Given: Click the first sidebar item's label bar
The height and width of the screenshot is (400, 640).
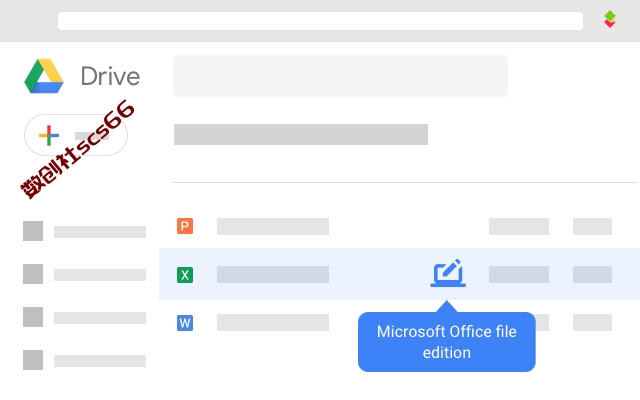Looking at the screenshot, I should click(100, 232).
